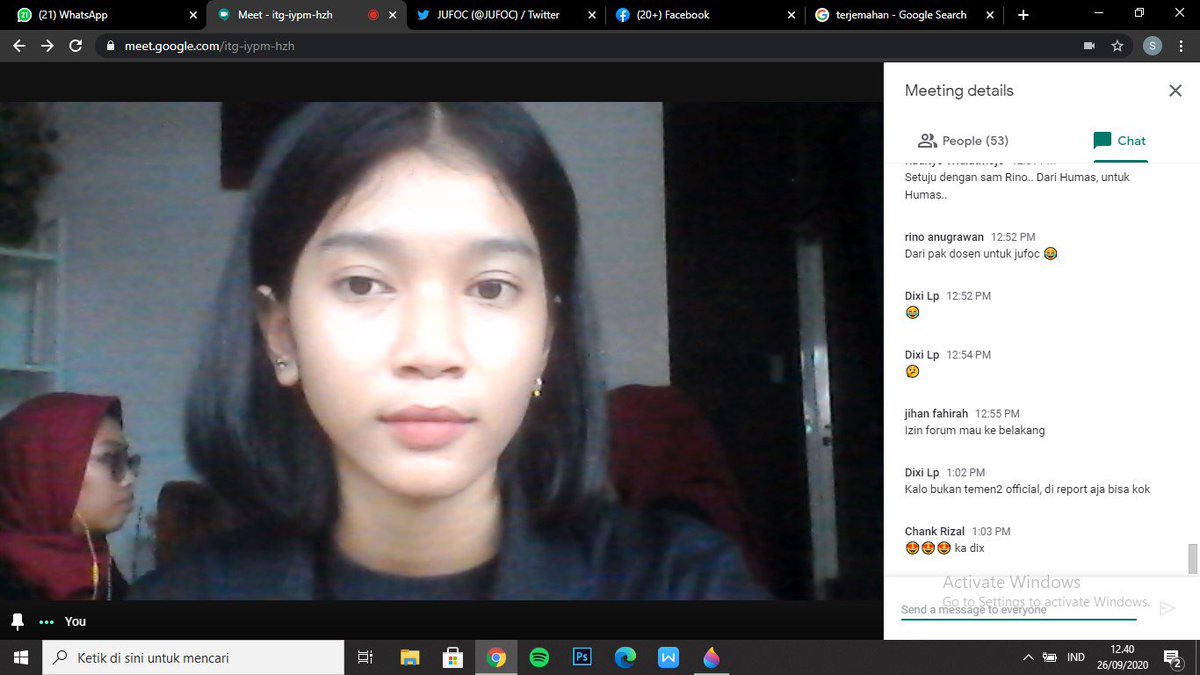The width and height of the screenshot is (1200, 675).
Task: Show hidden system tray icons
Action: point(1028,658)
